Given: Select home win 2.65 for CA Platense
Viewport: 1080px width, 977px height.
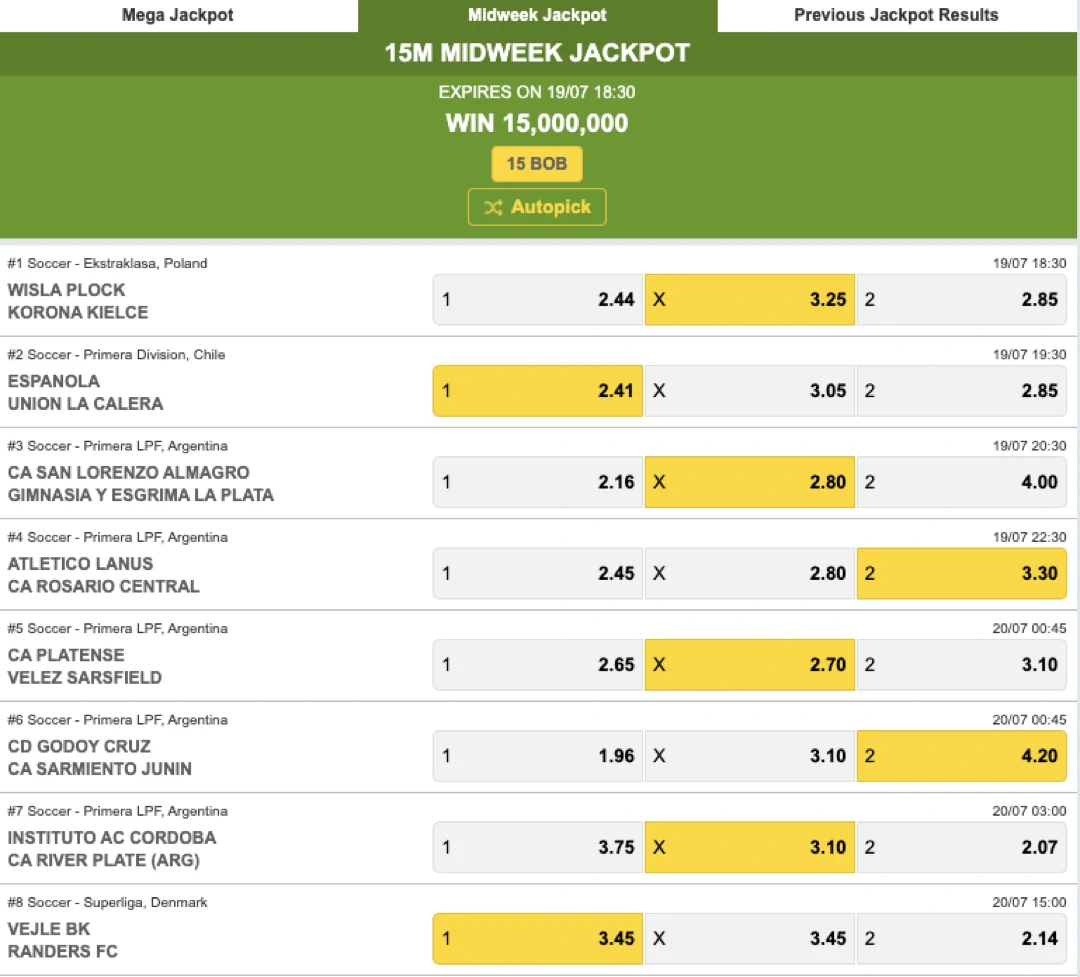Looking at the screenshot, I should (x=537, y=665).
